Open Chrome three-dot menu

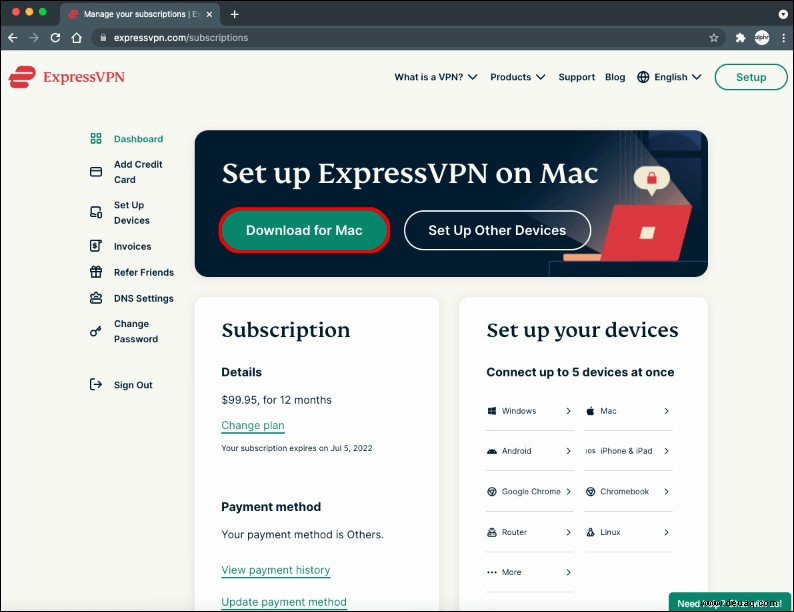click(x=783, y=37)
